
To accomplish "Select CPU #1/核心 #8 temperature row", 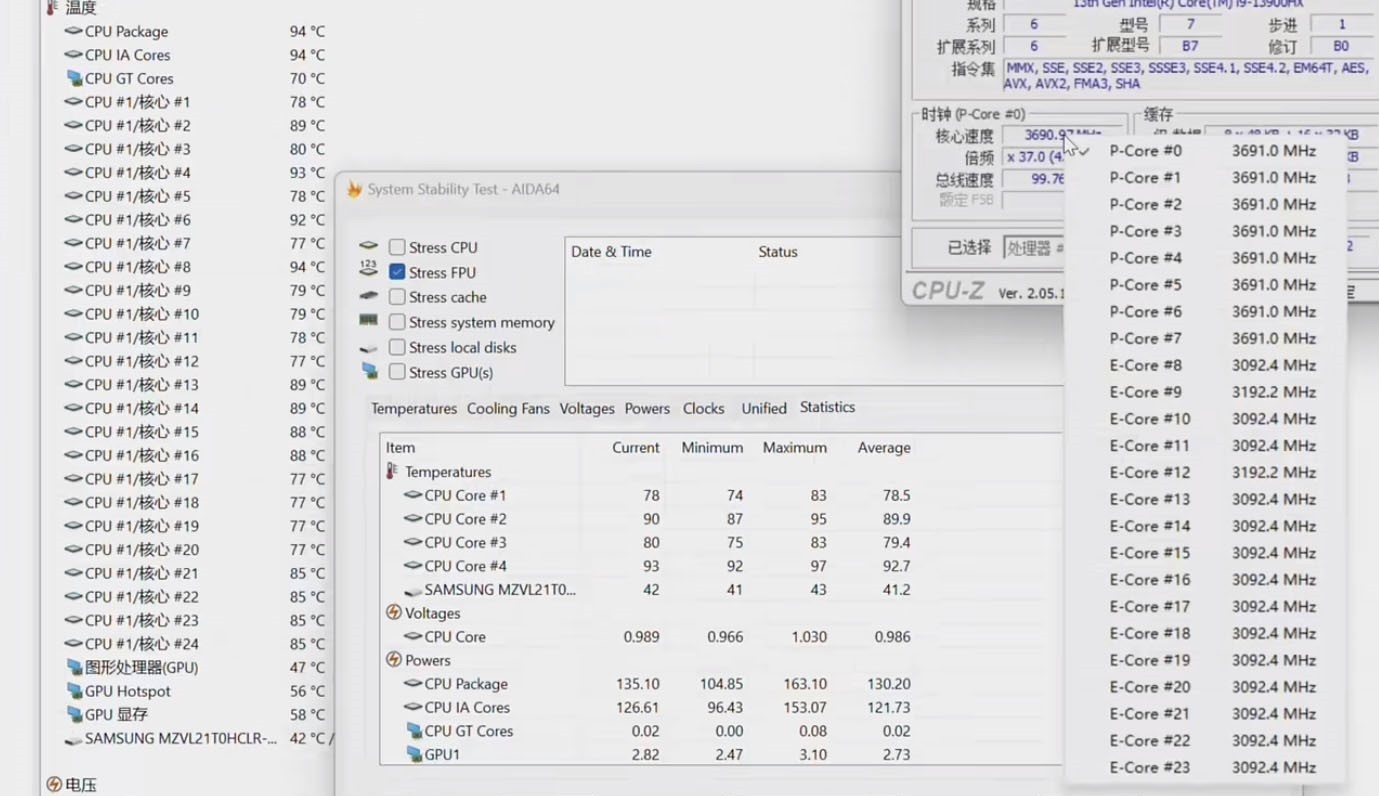I will (195, 267).
